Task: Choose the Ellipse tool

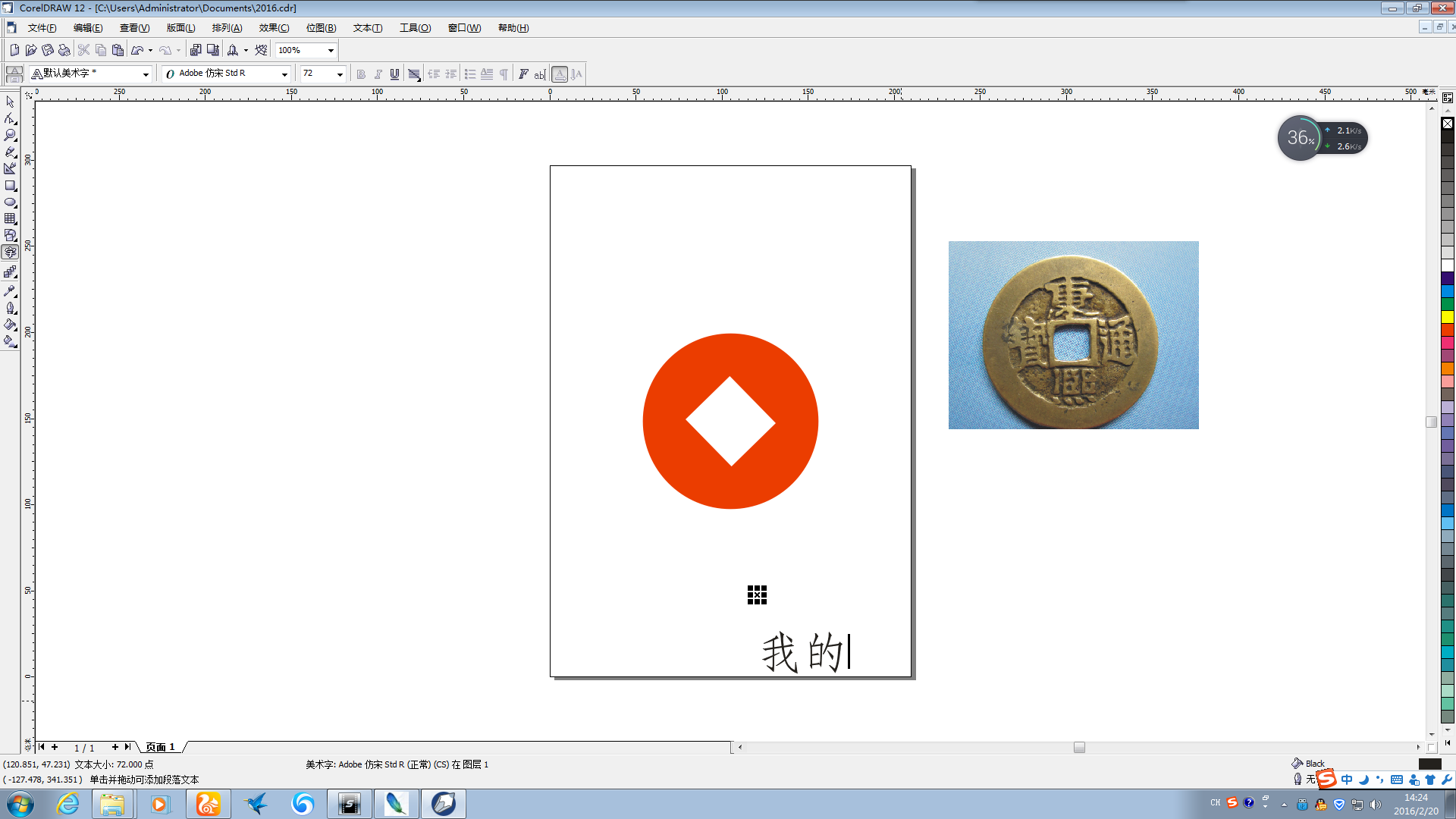Action: (11, 202)
